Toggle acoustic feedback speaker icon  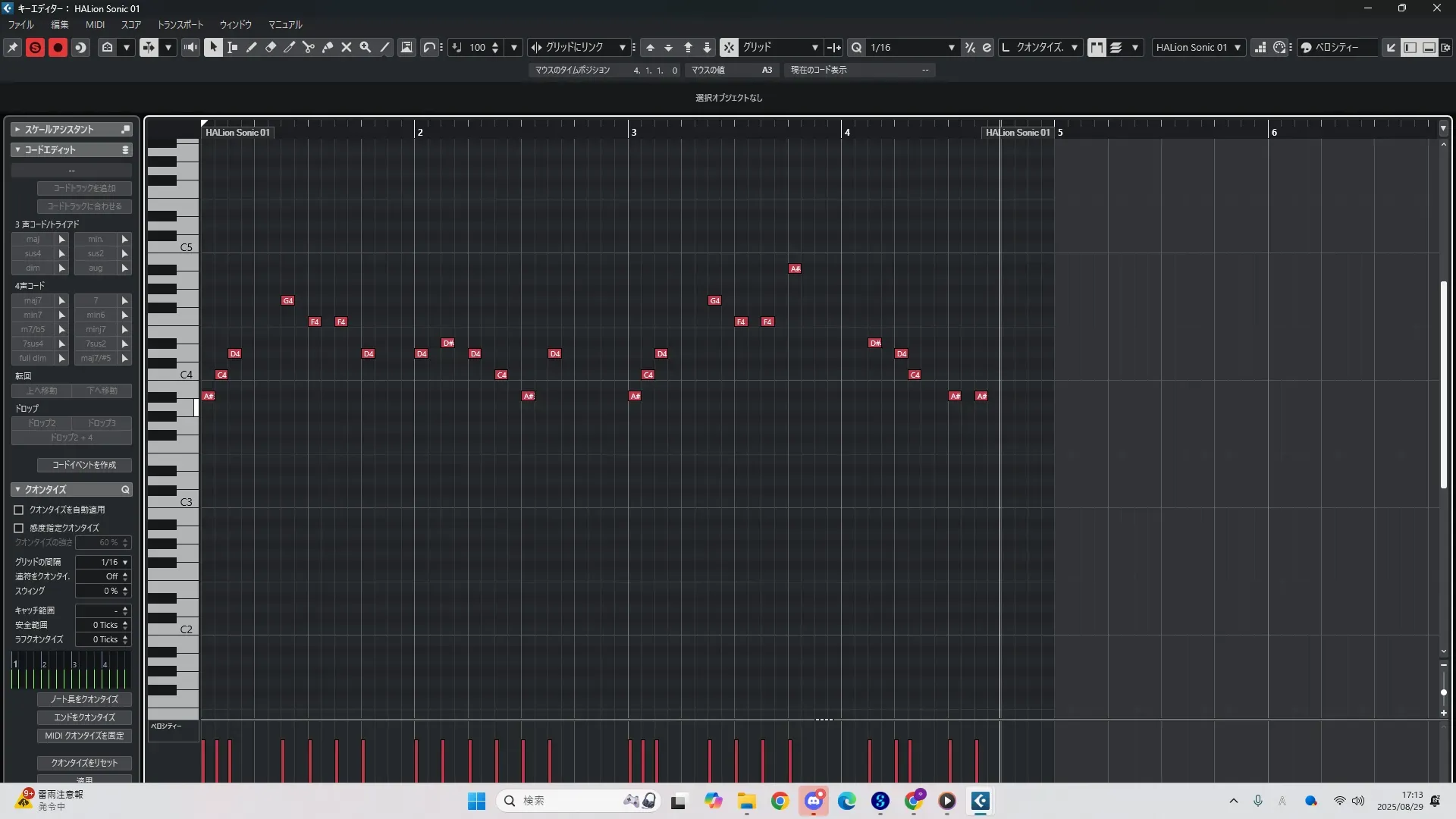coord(190,47)
